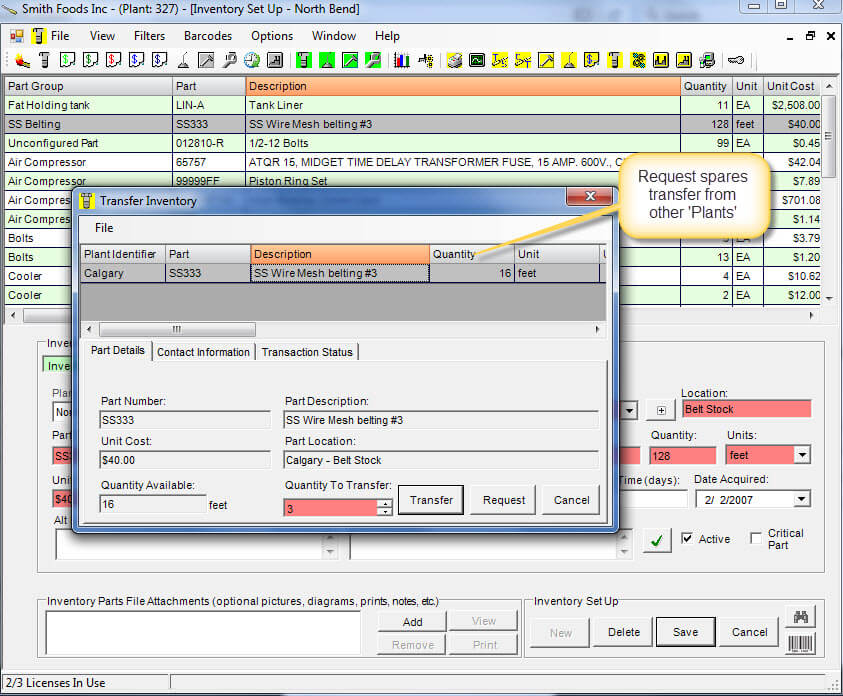
Task: Click the Transfer Inventory horizontal scrollbar thumb
Action: [x=177, y=329]
